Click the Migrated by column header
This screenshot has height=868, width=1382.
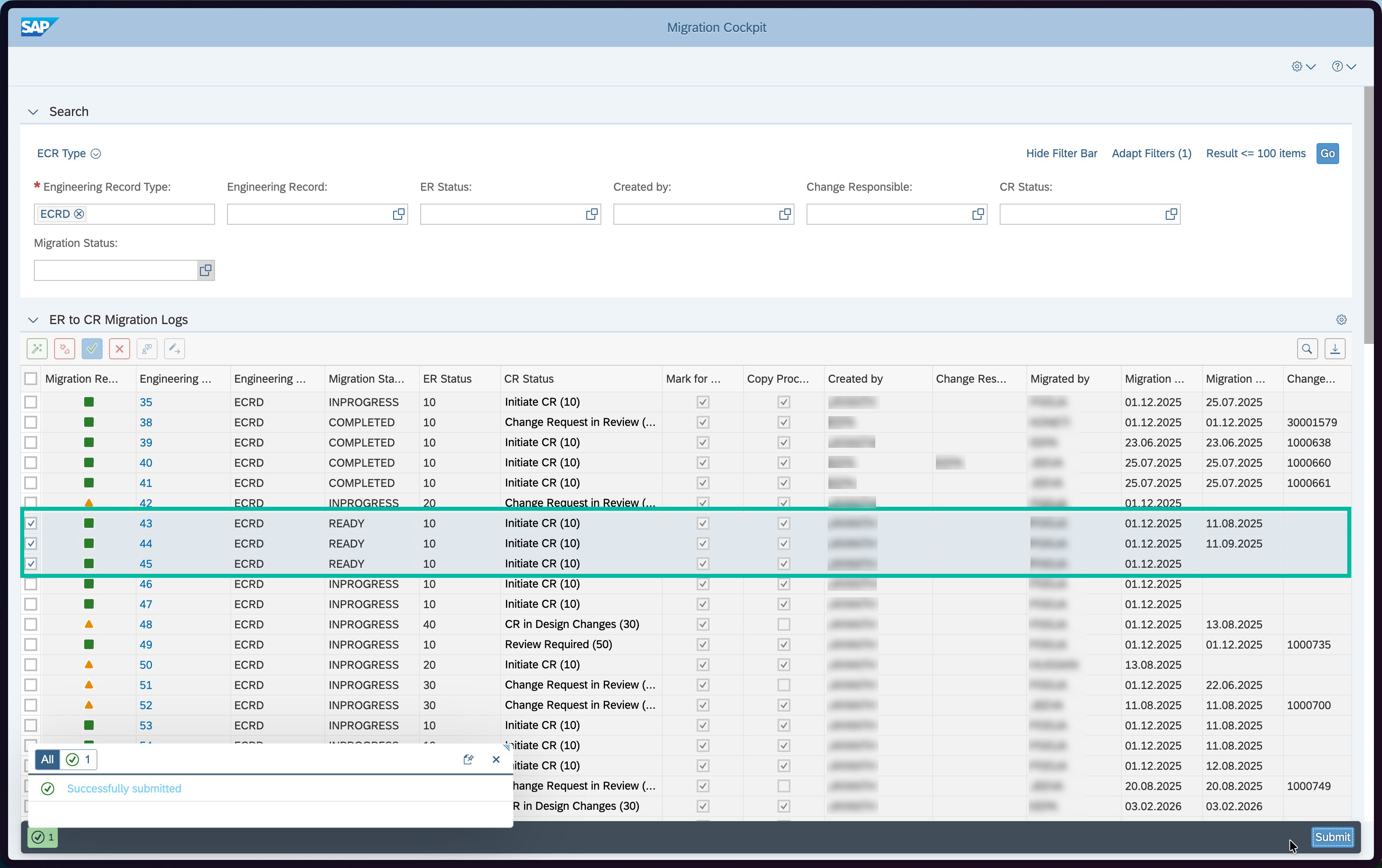click(1073, 379)
